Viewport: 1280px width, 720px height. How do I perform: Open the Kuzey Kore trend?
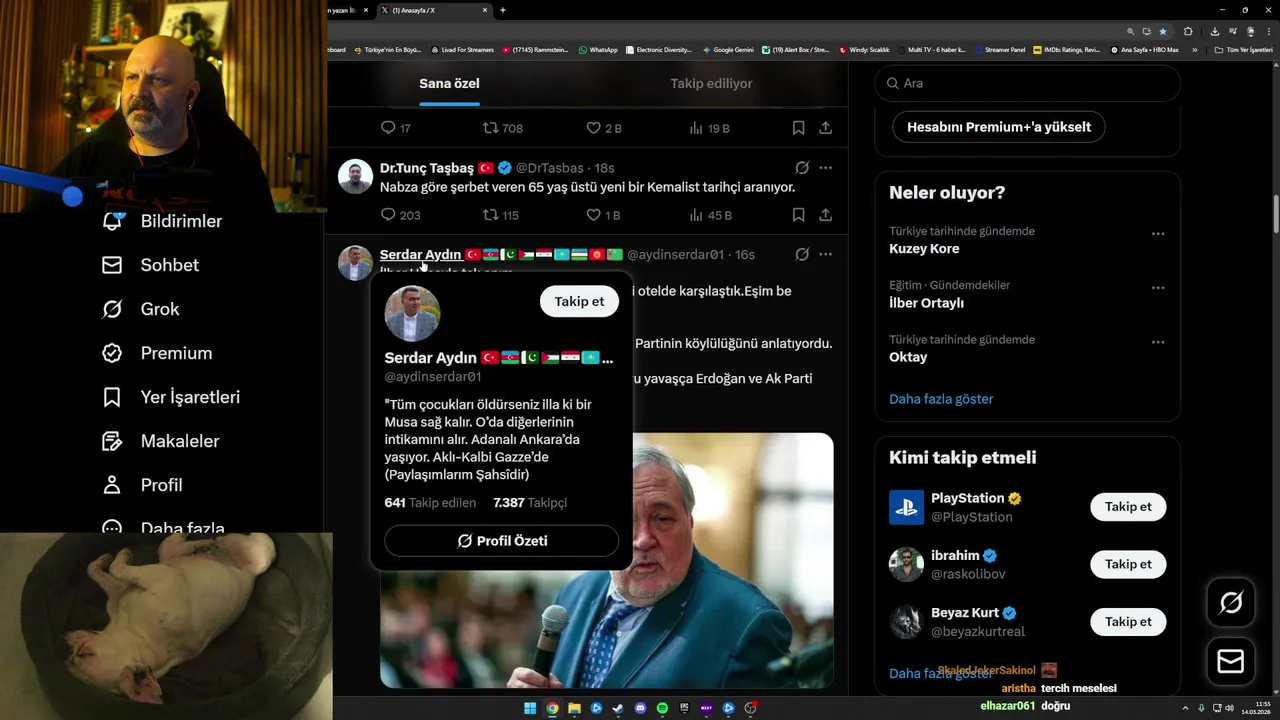click(924, 249)
